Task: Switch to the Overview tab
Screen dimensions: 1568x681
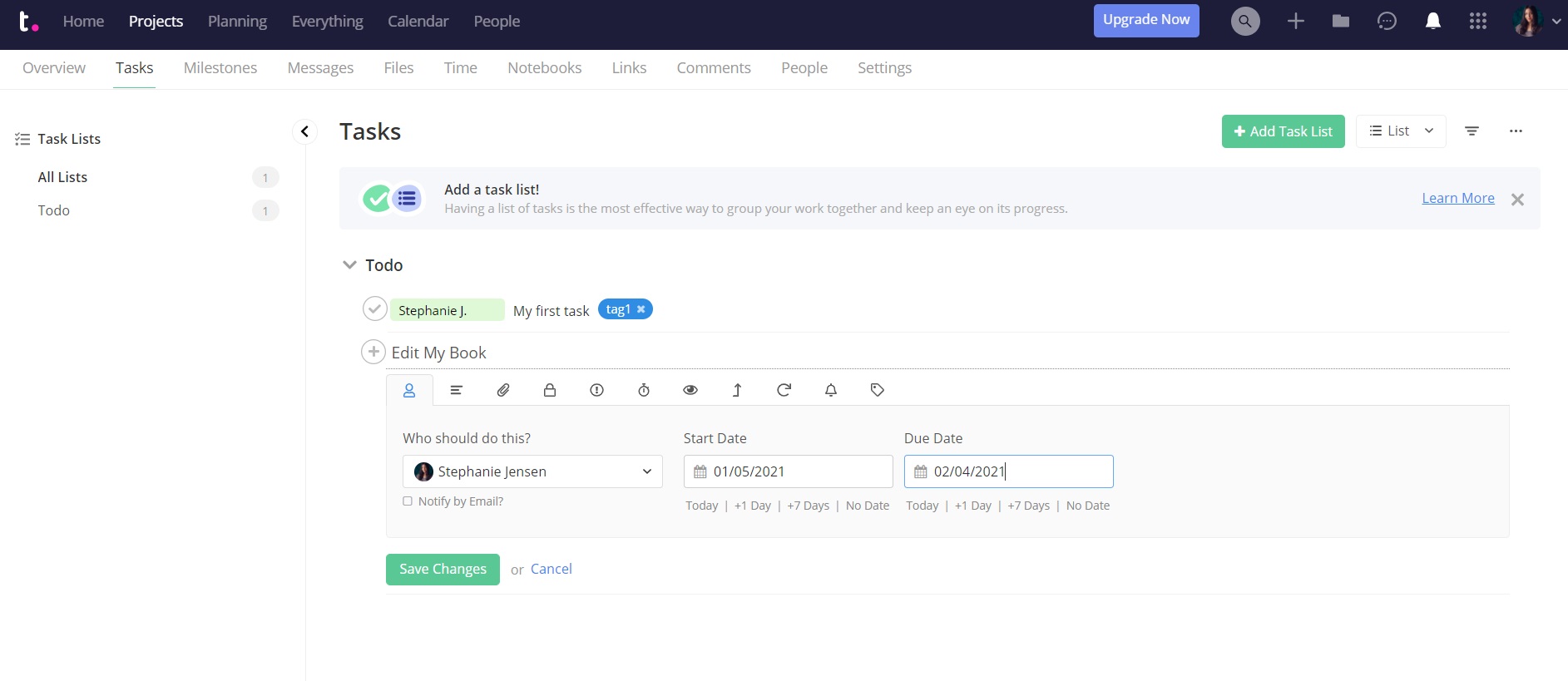Action: (x=54, y=68)
